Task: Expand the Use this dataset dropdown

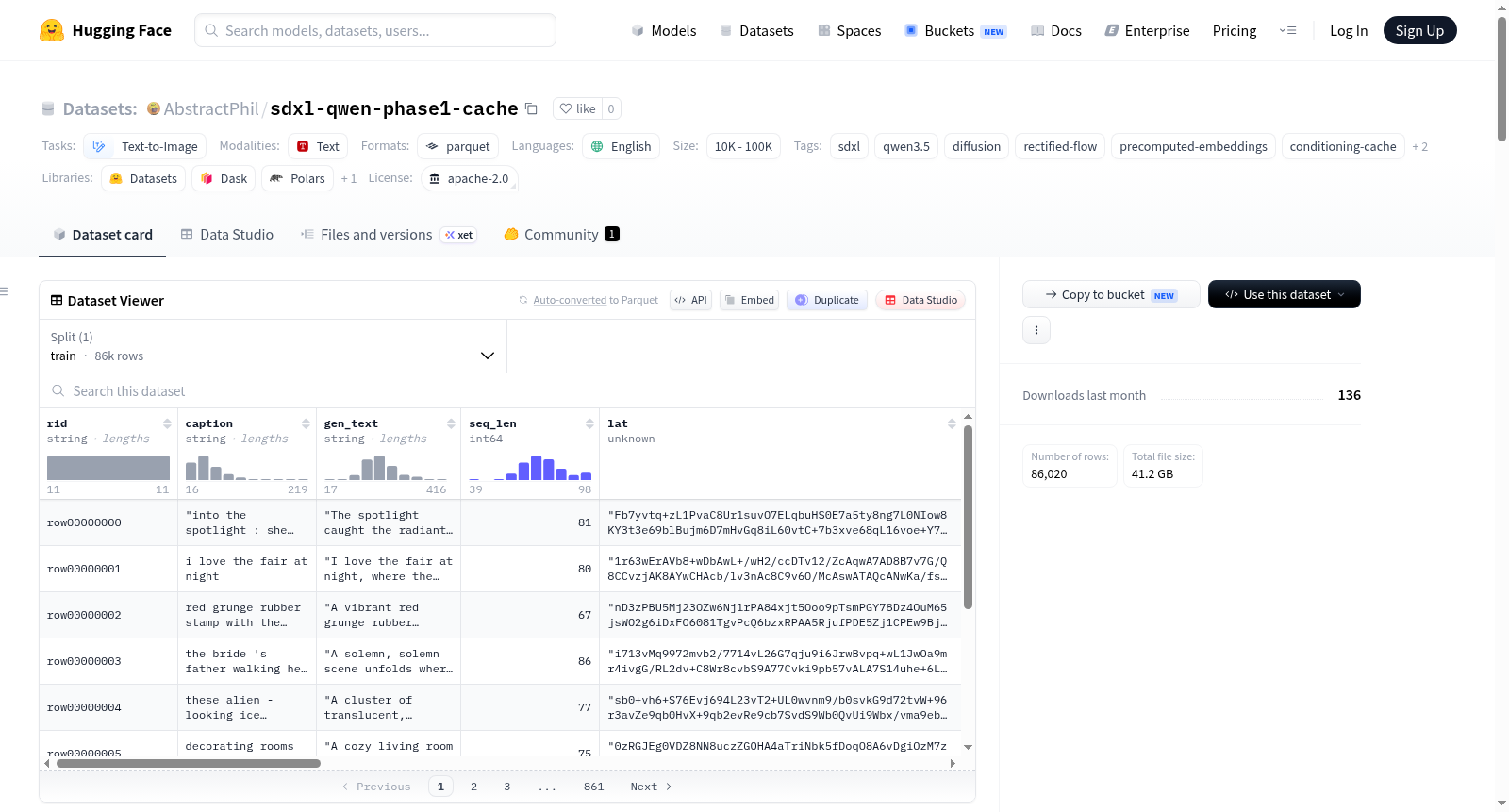Action: pos(1285,294)
